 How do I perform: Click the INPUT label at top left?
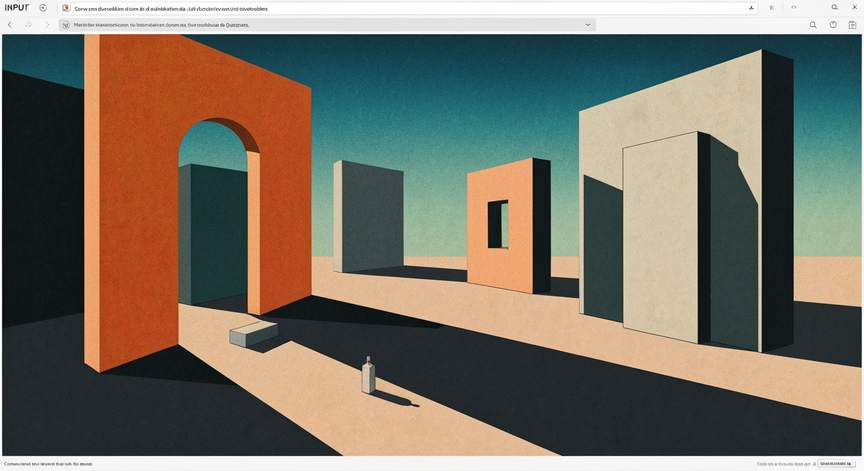(x=17, y=8)
